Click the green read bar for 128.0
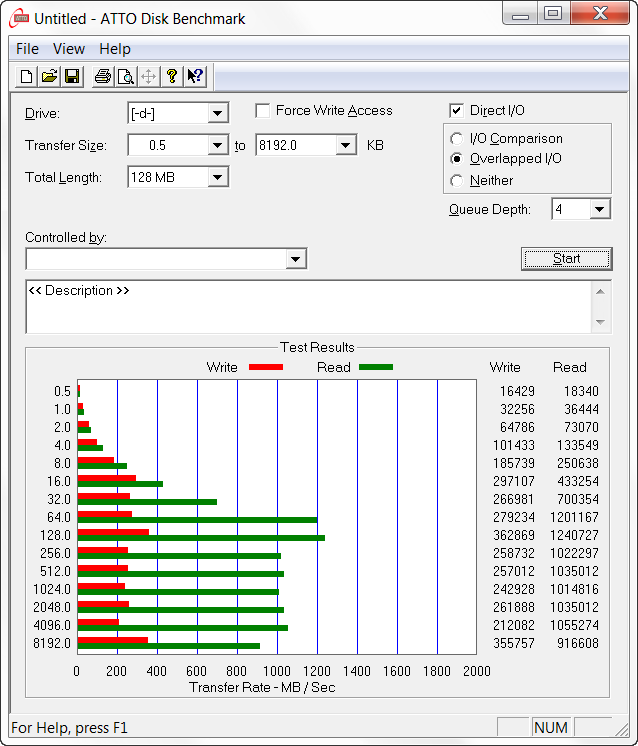Screen dimensions: 638x746 coord(201,538)
